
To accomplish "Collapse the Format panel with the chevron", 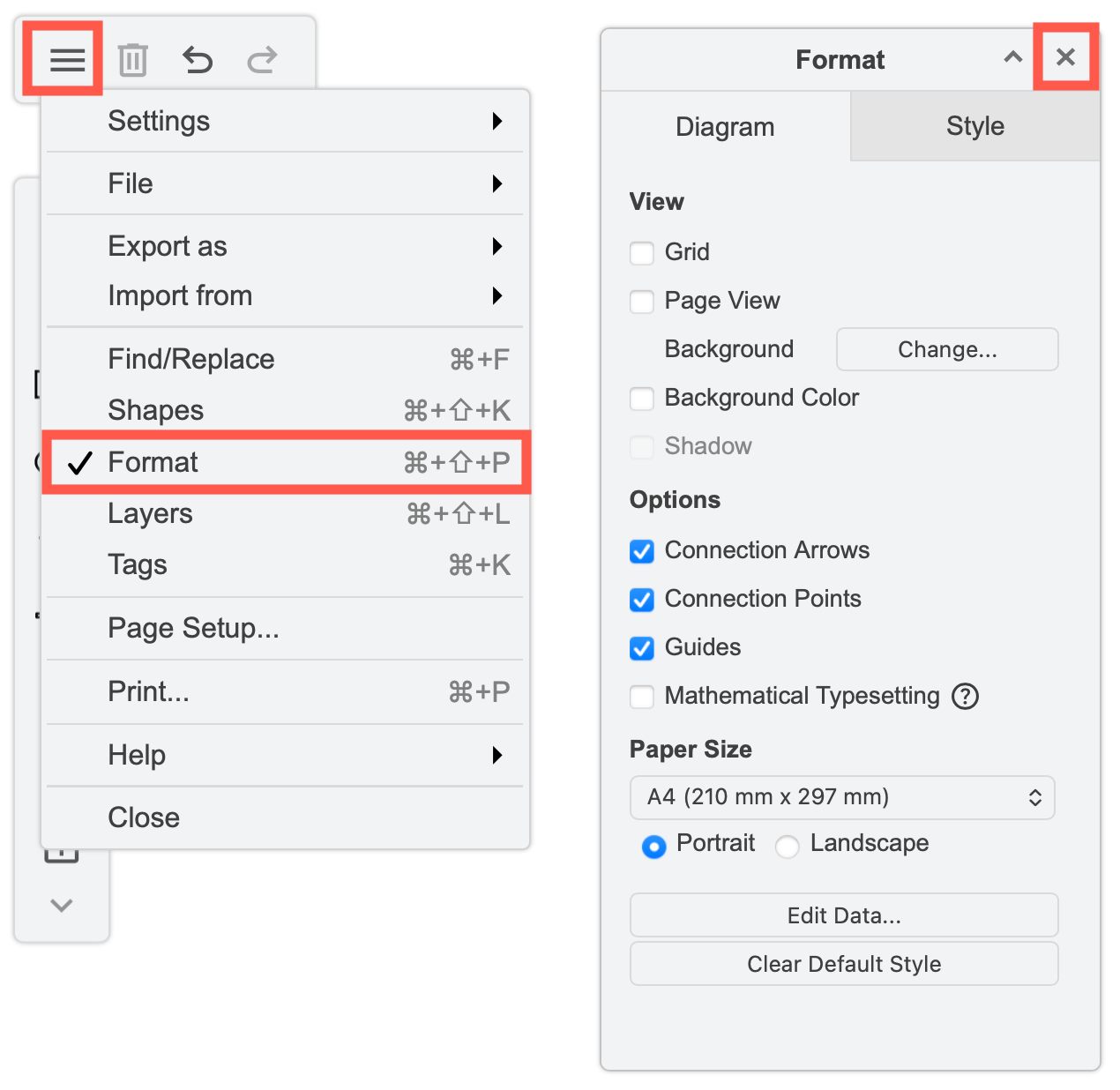I will (1012, 57).
